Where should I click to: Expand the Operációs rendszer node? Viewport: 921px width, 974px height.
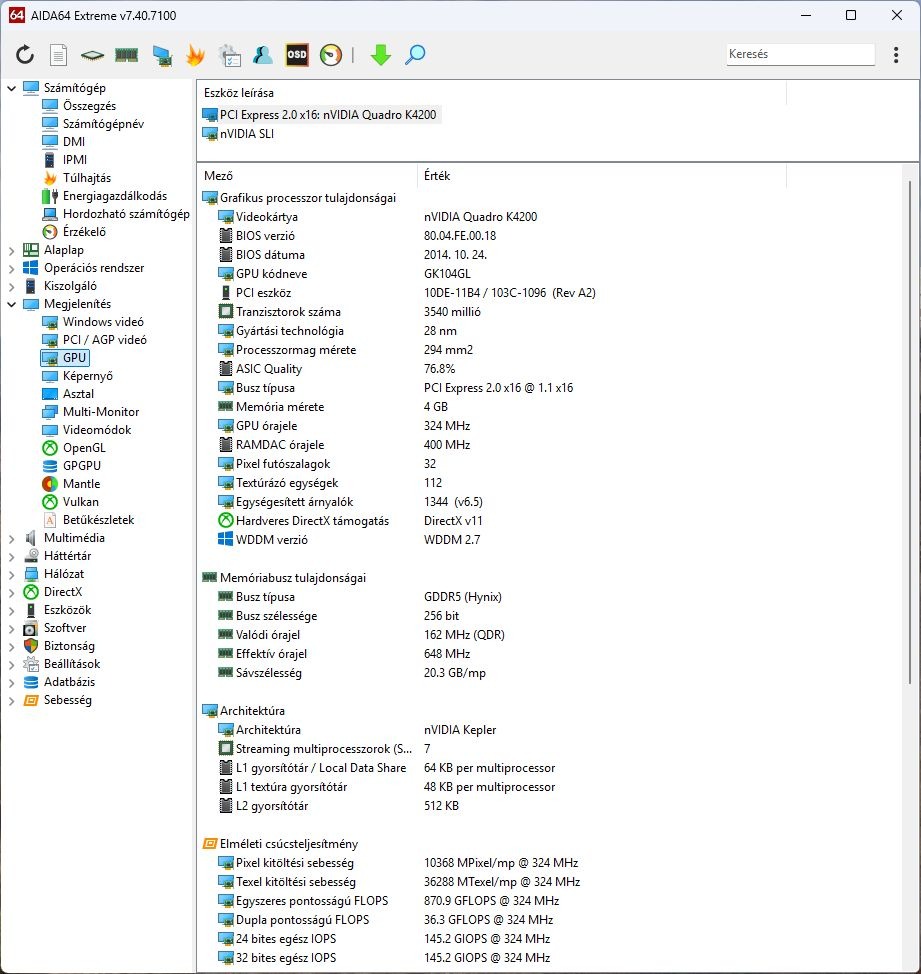pos(11,268)
